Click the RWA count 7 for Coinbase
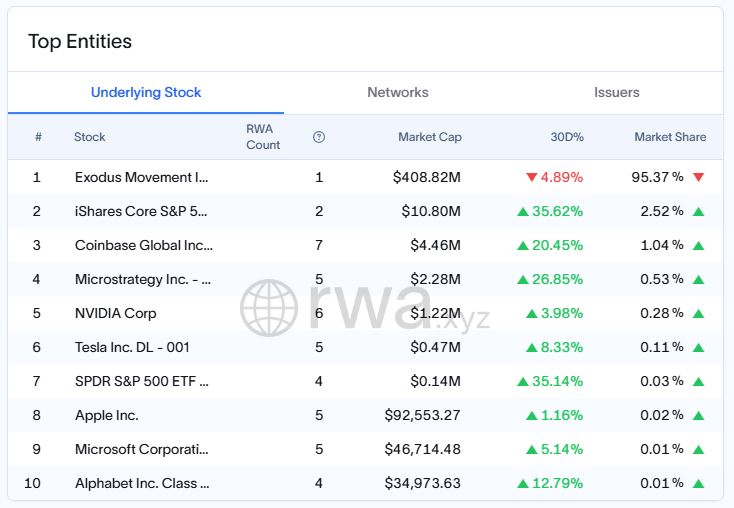The width and height of the screenshot is (734, 508). tap(319, 245)
